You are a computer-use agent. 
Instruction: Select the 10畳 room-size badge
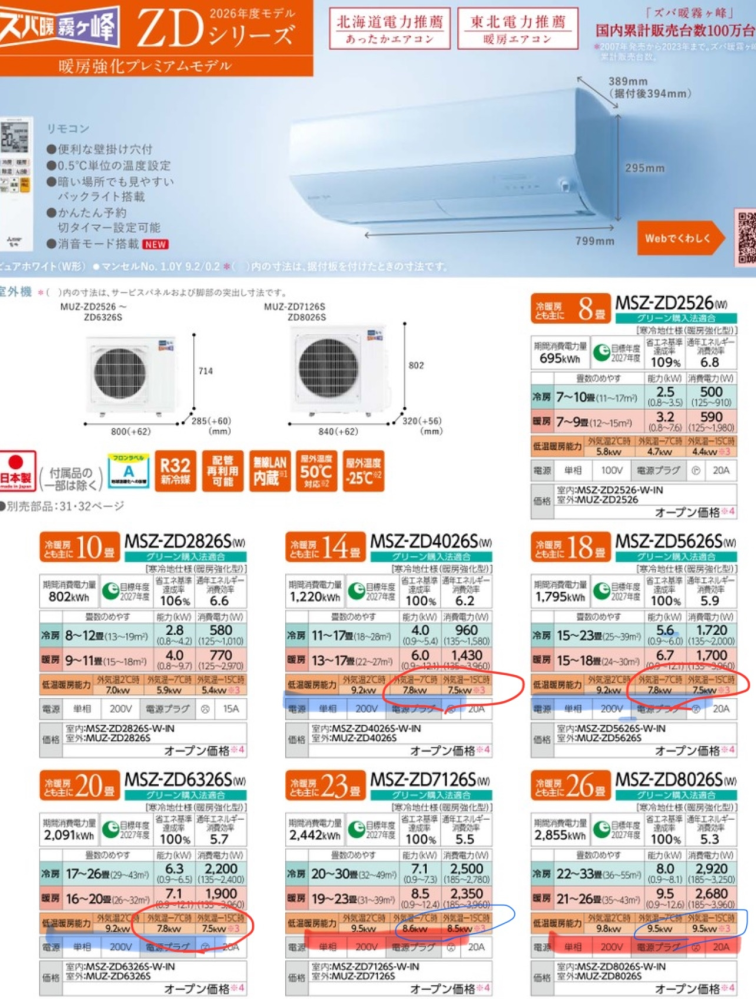click(79, 547)
